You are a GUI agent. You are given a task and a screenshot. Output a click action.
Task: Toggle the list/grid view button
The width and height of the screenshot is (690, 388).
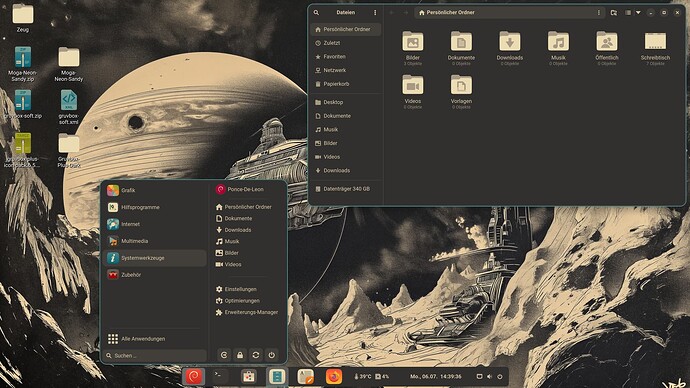point(628,13)
